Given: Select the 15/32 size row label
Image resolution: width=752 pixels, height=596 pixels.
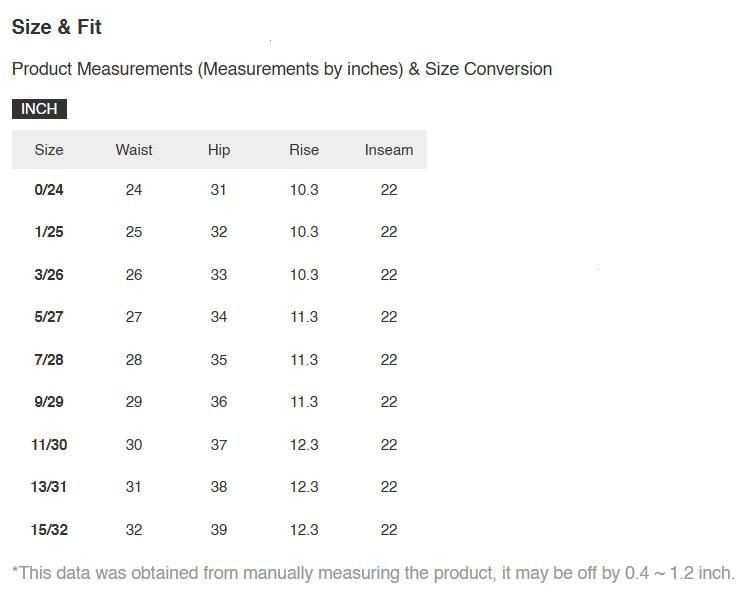Looking at the screenshot, I should point(49,530).
